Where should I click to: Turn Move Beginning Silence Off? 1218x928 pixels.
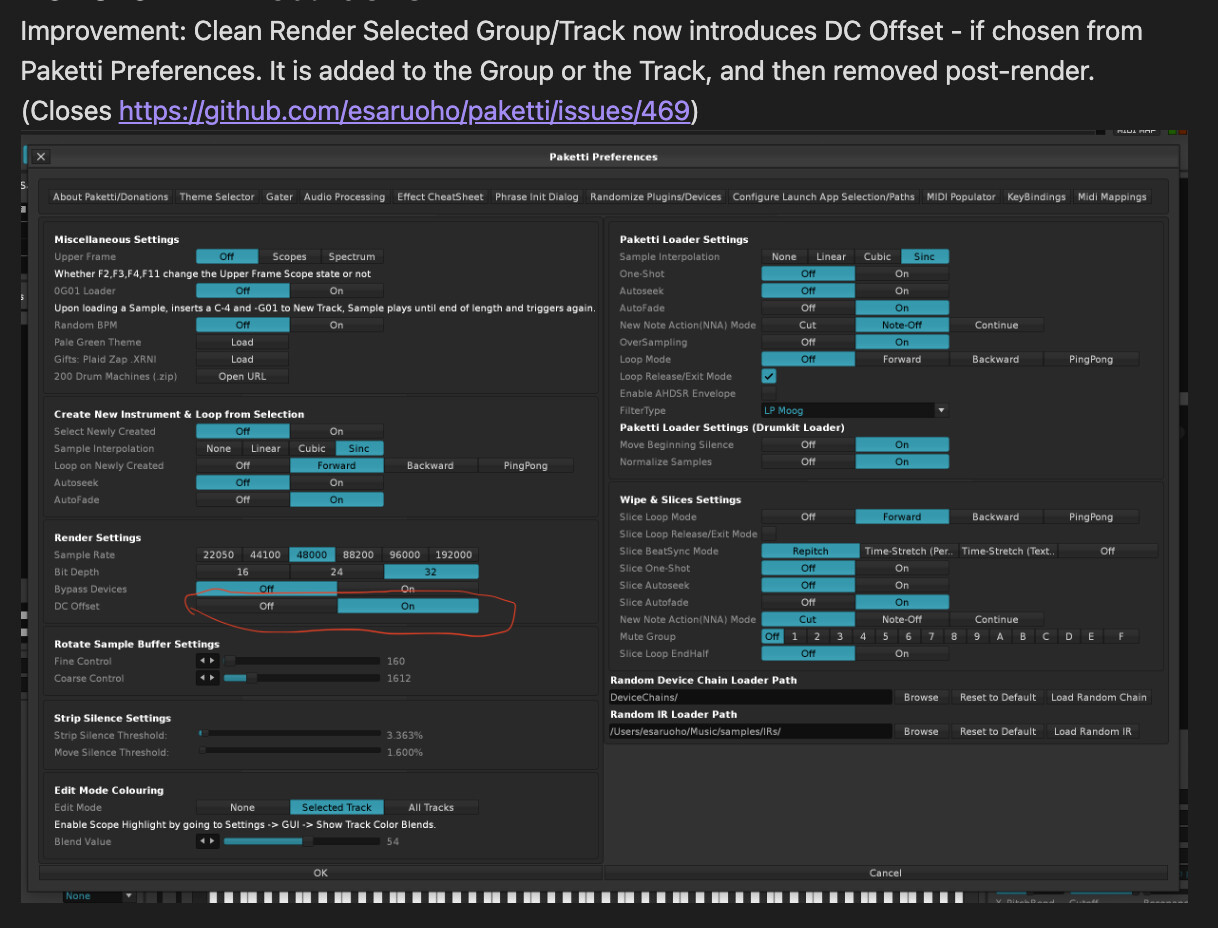tap(808, 445)
